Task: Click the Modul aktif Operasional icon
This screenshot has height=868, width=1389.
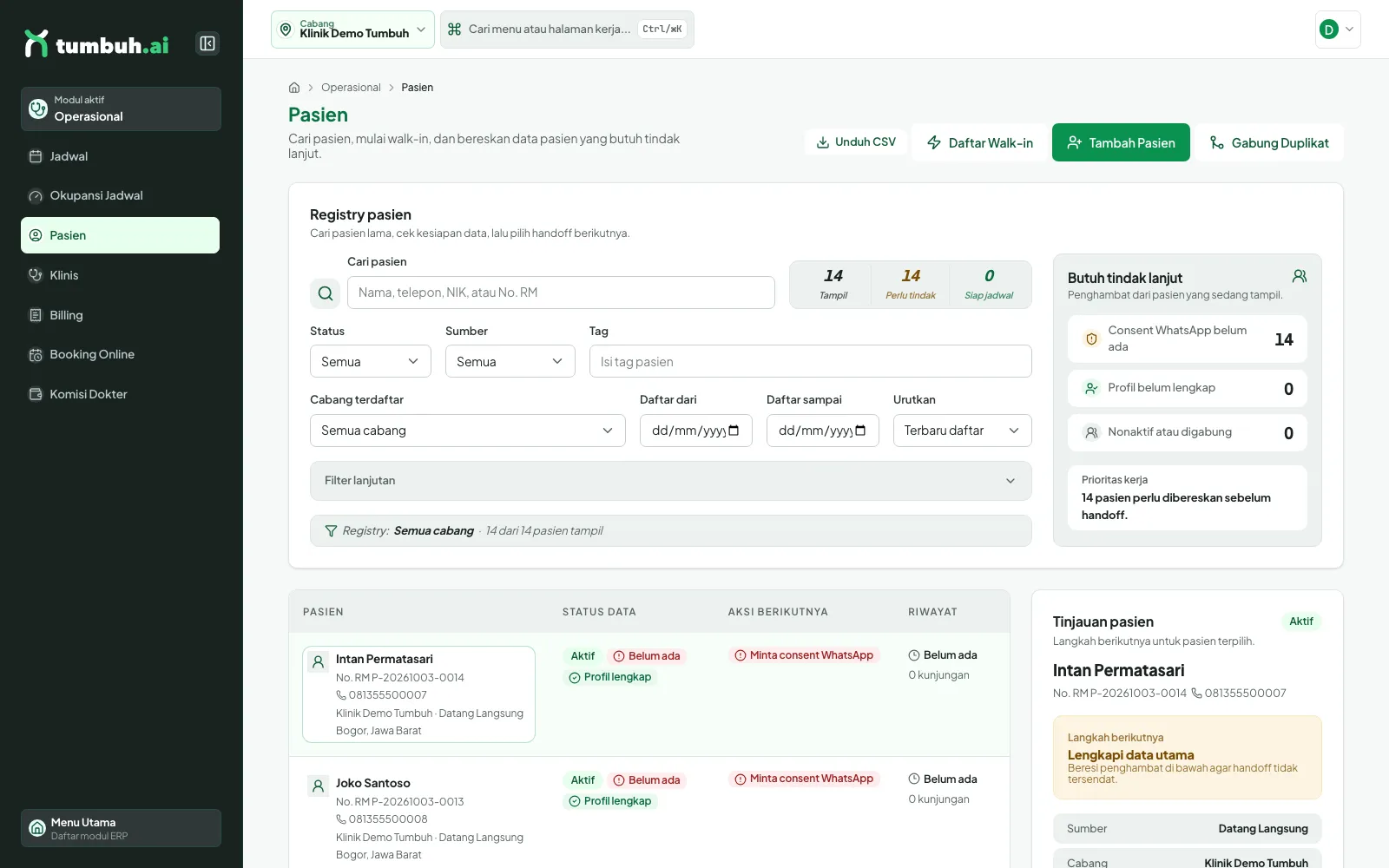Action: pos(38,108)
